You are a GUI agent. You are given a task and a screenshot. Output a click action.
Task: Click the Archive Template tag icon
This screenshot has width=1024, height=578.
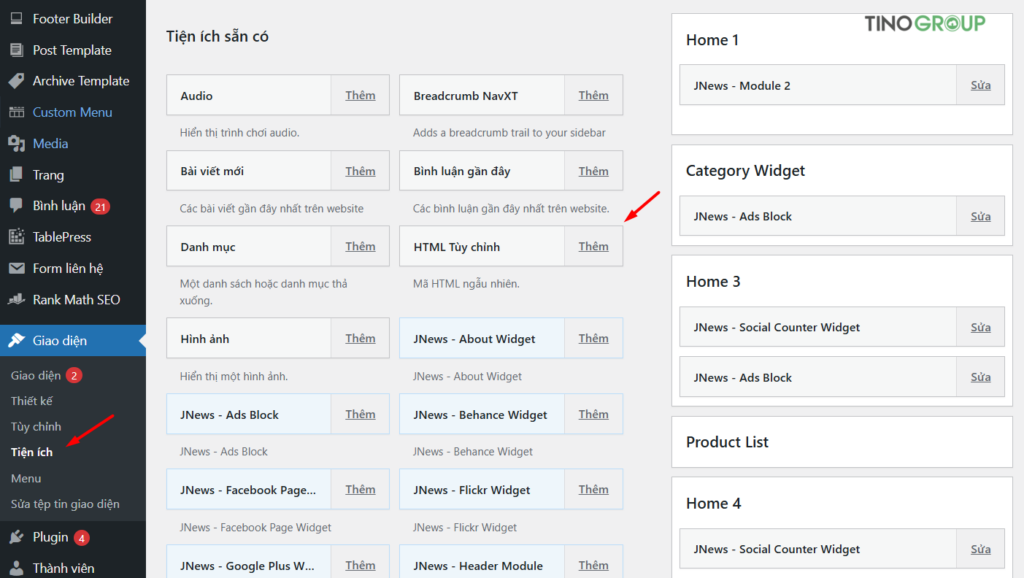pyautogui.click(x=16, y=81)
